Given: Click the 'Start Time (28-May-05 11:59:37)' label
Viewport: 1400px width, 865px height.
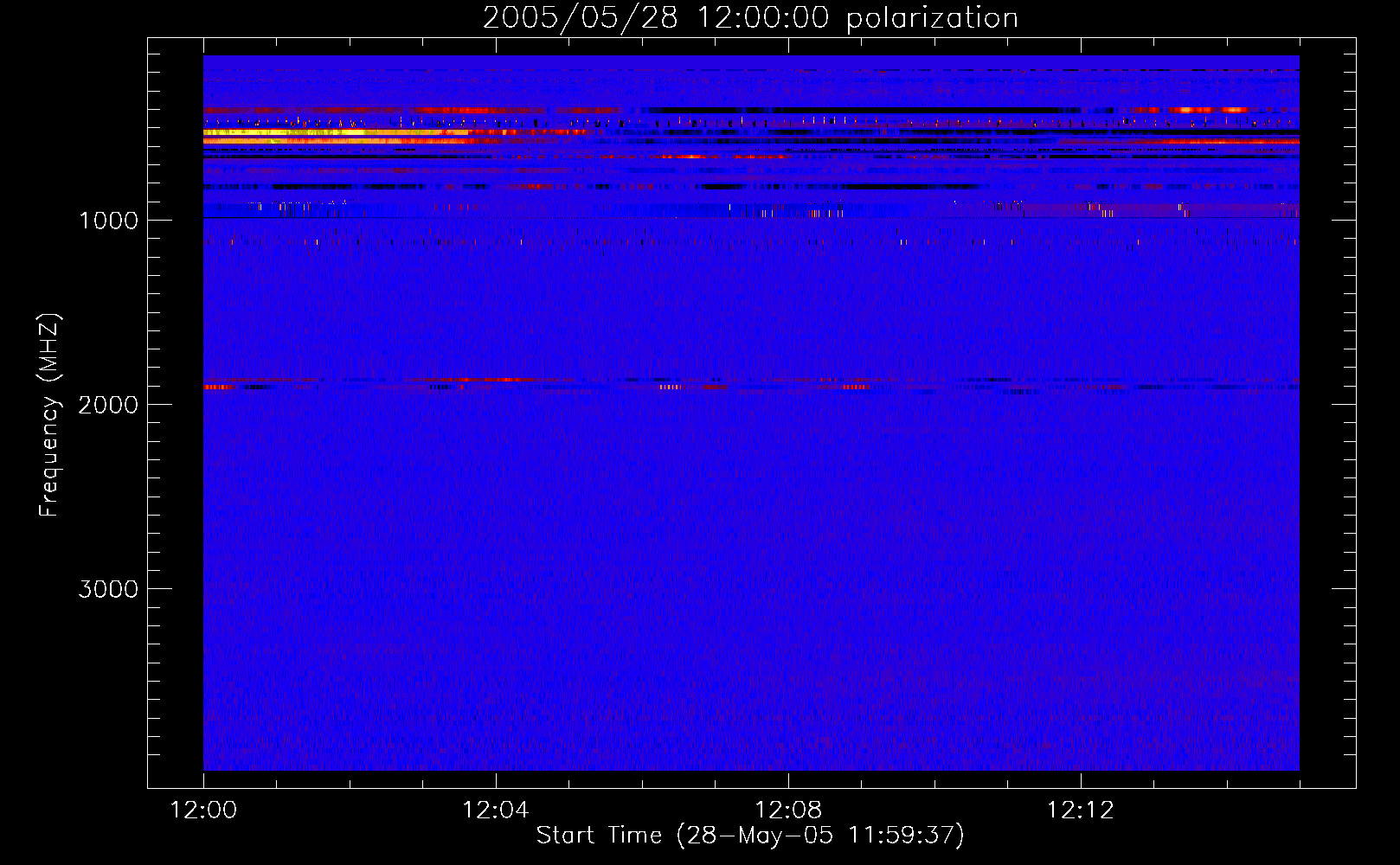Looking at the screenshot, I should (x=750, y=835).
